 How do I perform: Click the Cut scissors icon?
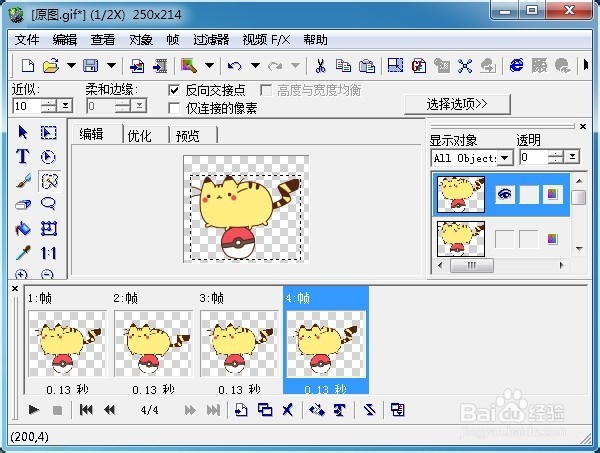(320, 66)
